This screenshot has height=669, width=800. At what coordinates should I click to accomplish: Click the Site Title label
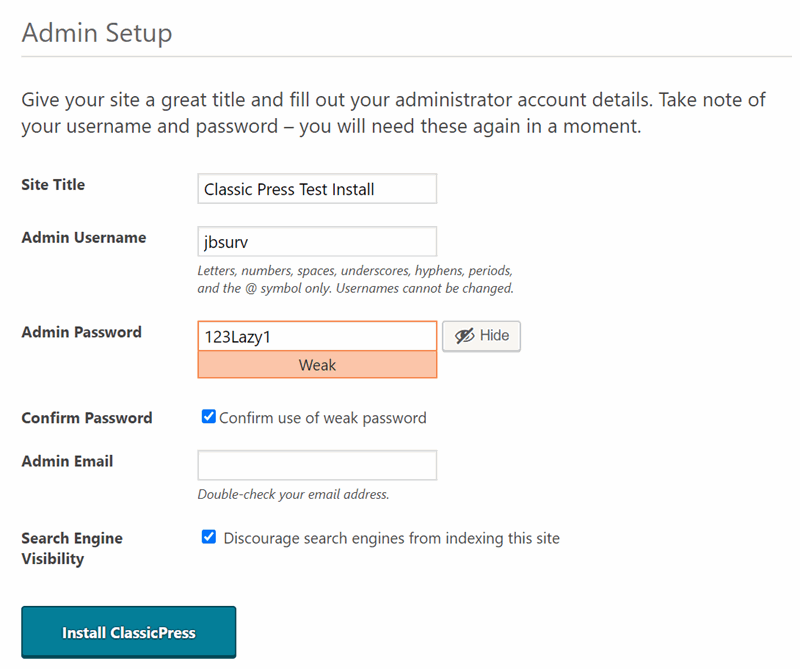[53, 185]
